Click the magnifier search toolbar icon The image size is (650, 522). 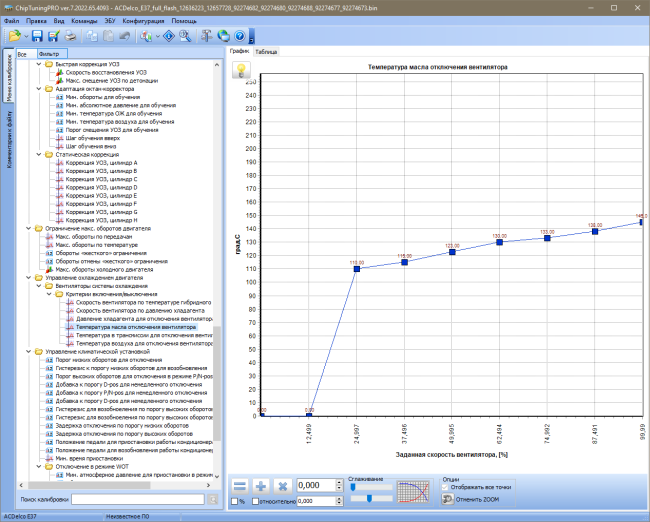tap(185, 36)
